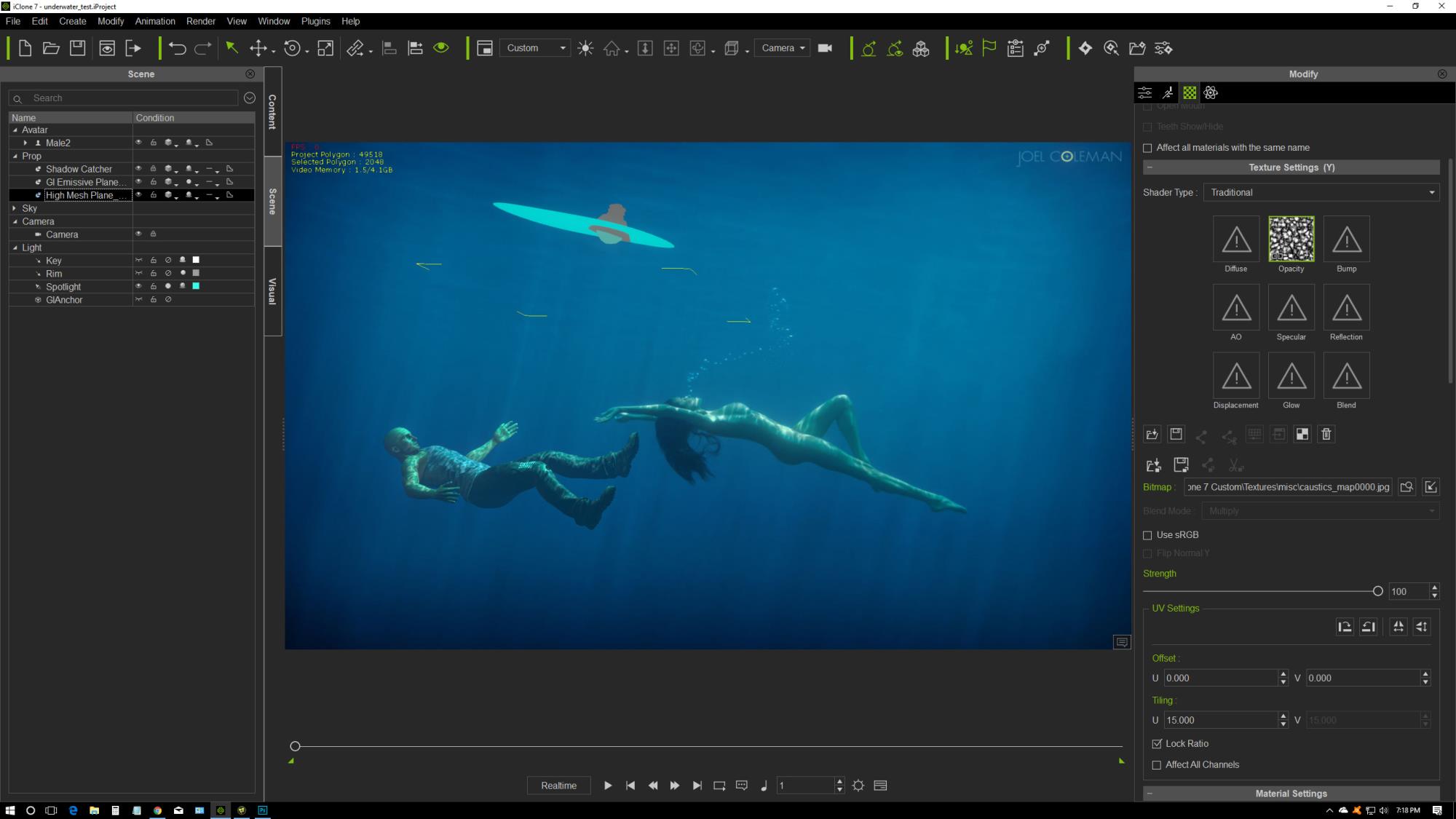Click the Key light white color swatch
Image resolution: width=1456 pixels, height=819 pixels.
[196, 260]
